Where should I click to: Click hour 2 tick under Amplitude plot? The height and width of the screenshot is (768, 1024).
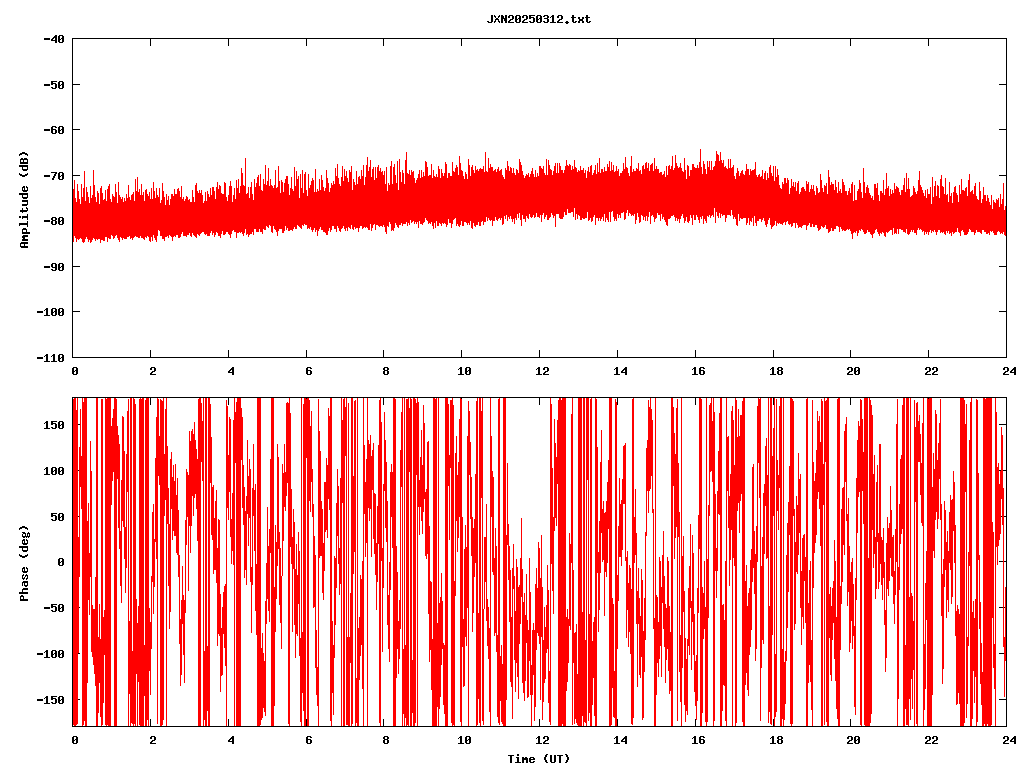153,372
